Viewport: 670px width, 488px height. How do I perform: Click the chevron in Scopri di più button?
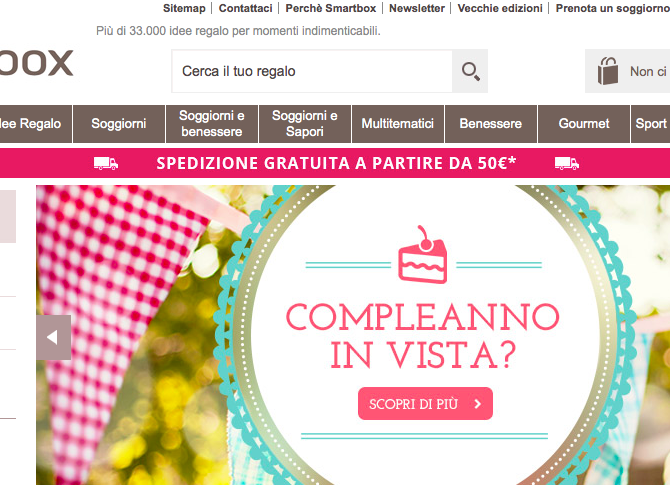[478, 404]
